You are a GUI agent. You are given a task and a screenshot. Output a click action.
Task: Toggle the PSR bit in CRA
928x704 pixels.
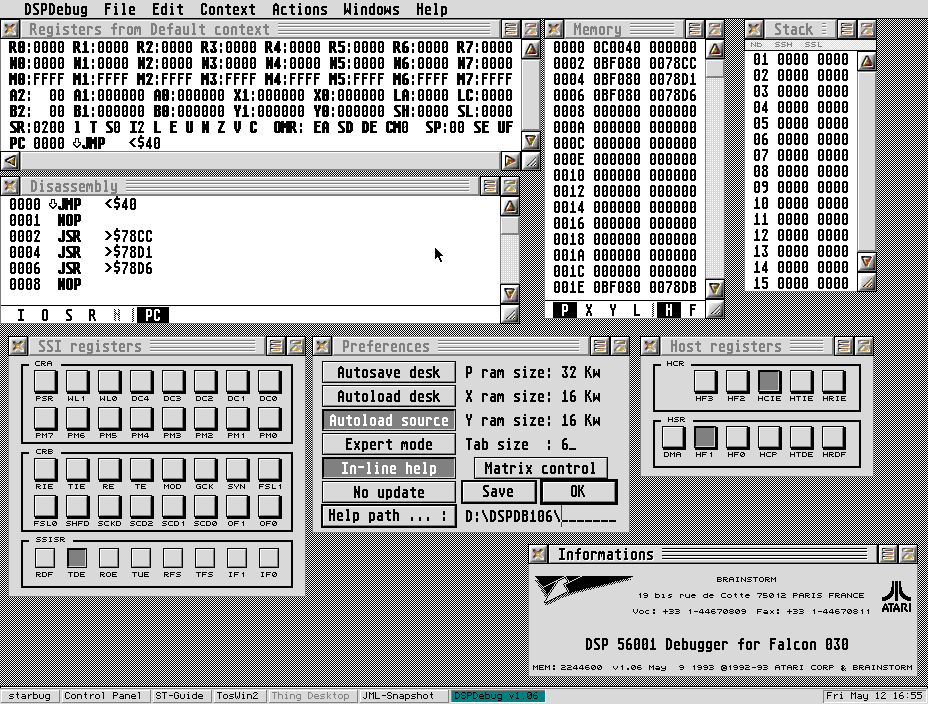[x=45, y=382]
